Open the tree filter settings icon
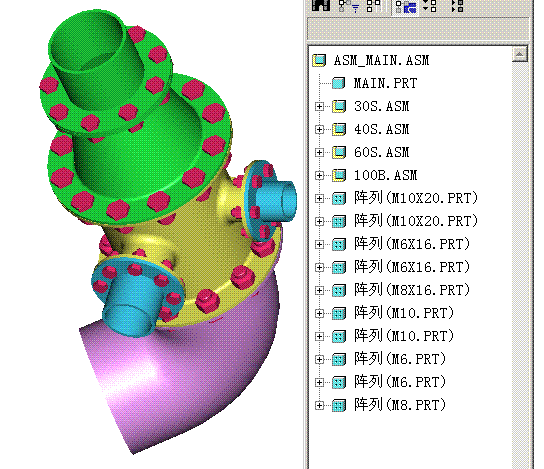 click(348, 6)
